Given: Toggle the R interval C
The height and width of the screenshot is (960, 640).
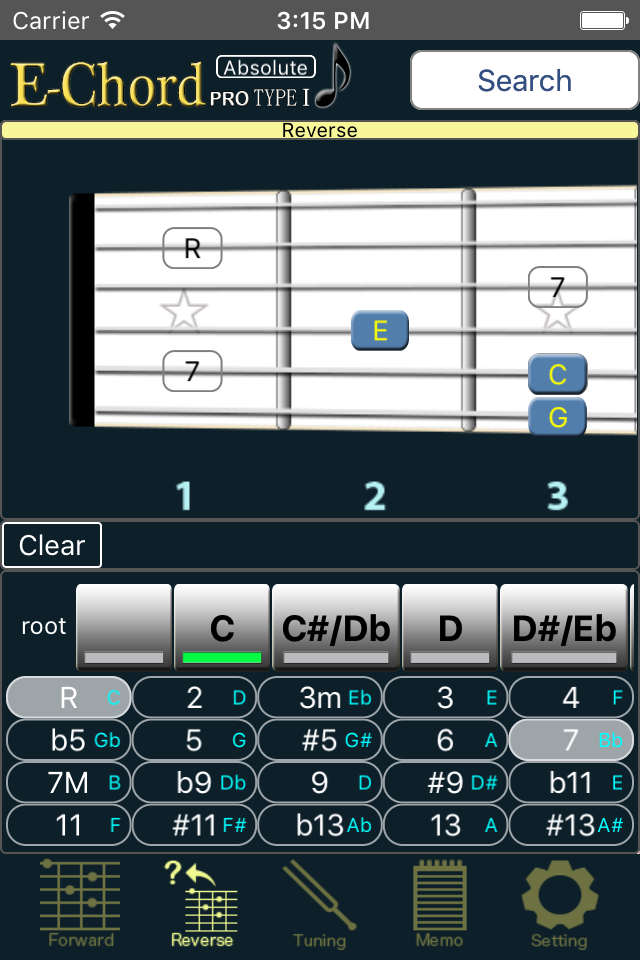Looking at the screenshot, I should point(69,697).
